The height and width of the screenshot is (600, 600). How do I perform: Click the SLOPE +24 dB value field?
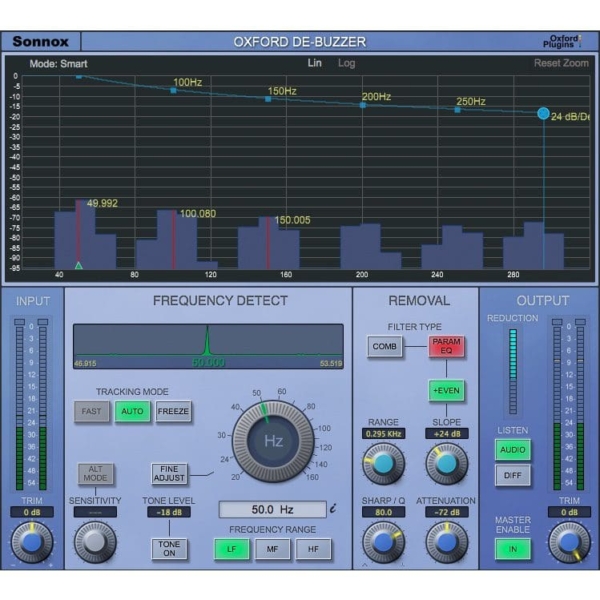click(x=447, y=434)
